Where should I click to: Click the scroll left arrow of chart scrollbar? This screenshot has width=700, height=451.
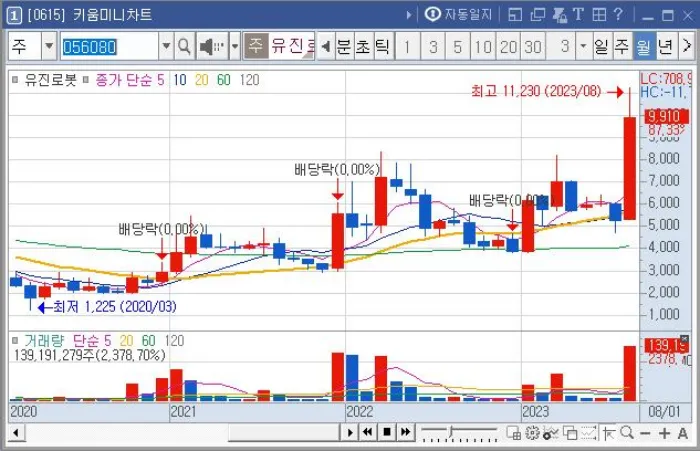[x=16, y=432]
